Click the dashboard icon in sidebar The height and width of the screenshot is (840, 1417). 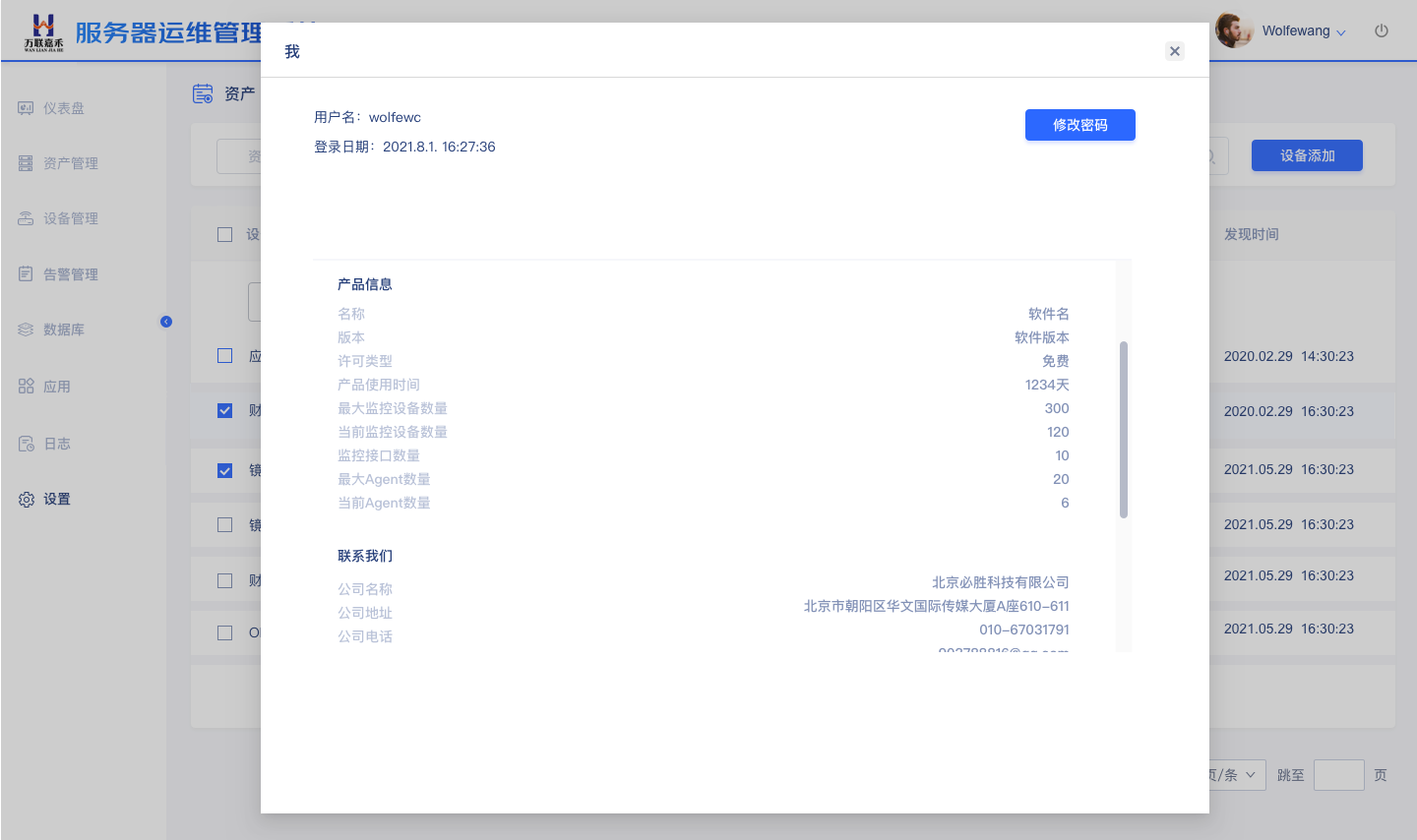point(26,108)
